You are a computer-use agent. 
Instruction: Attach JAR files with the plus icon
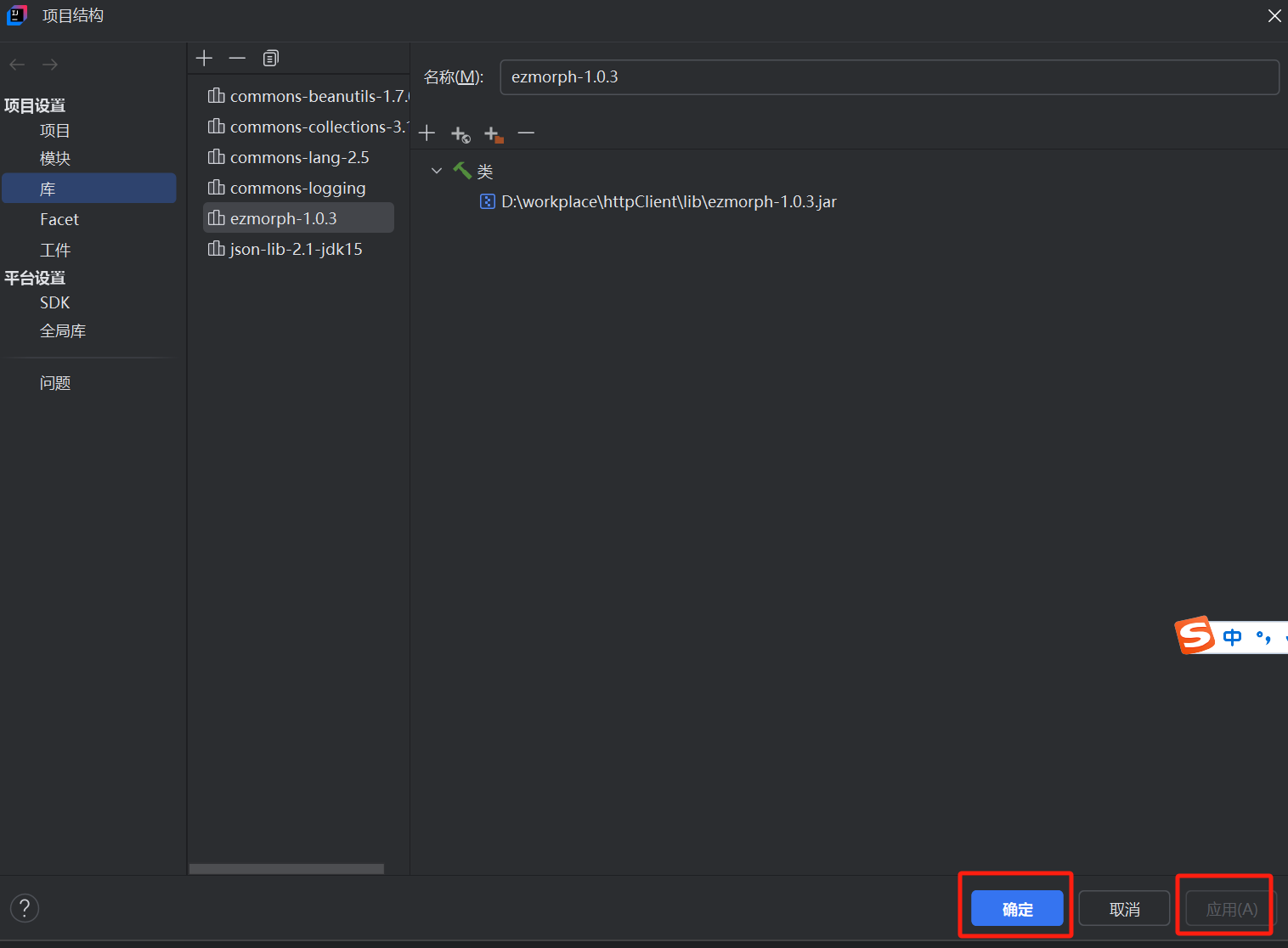coord(427,133)
